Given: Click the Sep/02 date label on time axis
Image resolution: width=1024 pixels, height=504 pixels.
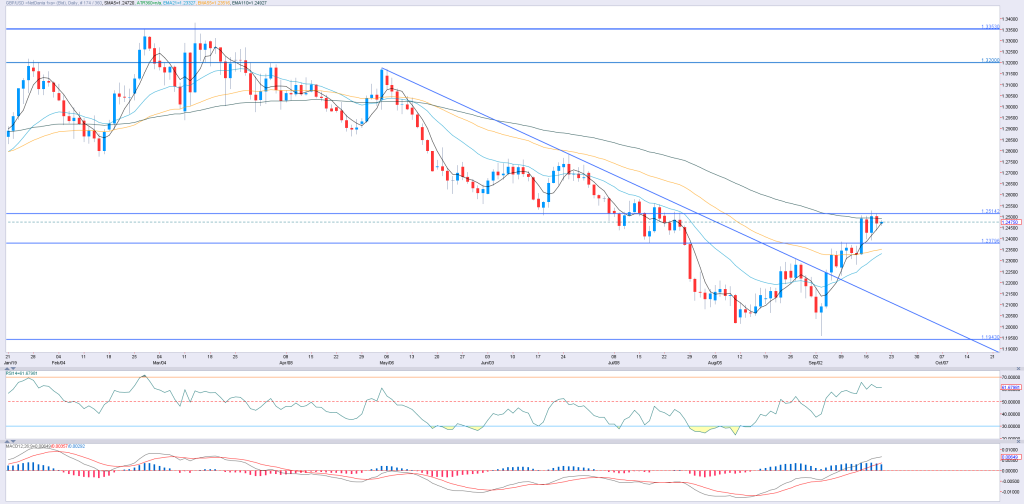Looking at the screenshot, I should tap(816, 361).
